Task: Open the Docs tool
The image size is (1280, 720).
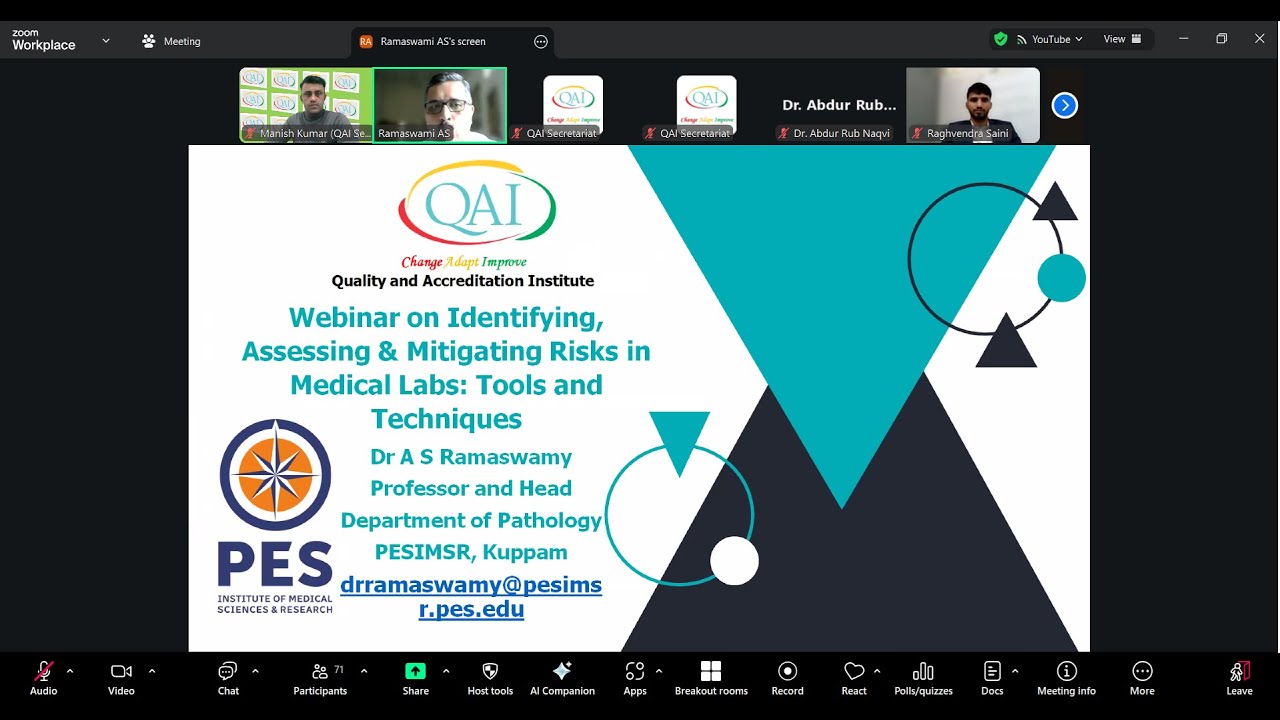Action: pos(992,678)
